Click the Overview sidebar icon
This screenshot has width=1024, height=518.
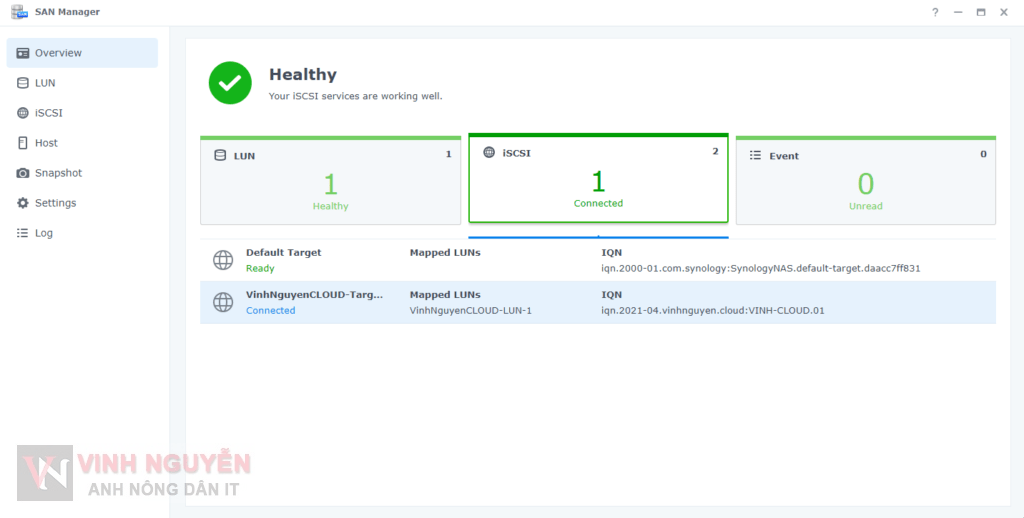tap(23, 53)
